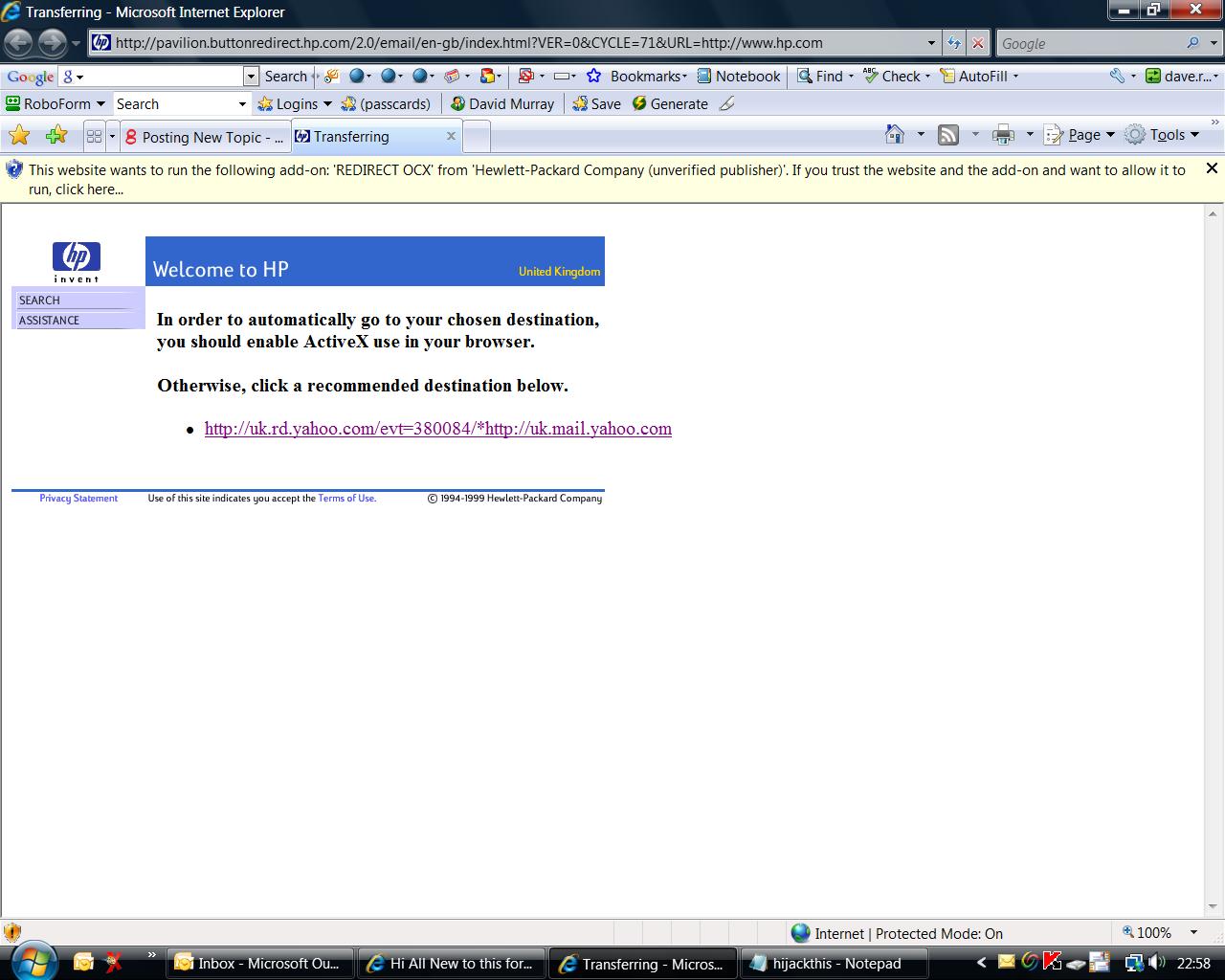Click the browser Back arrow button
The image size is (1225, 980).
click(19, 42)
